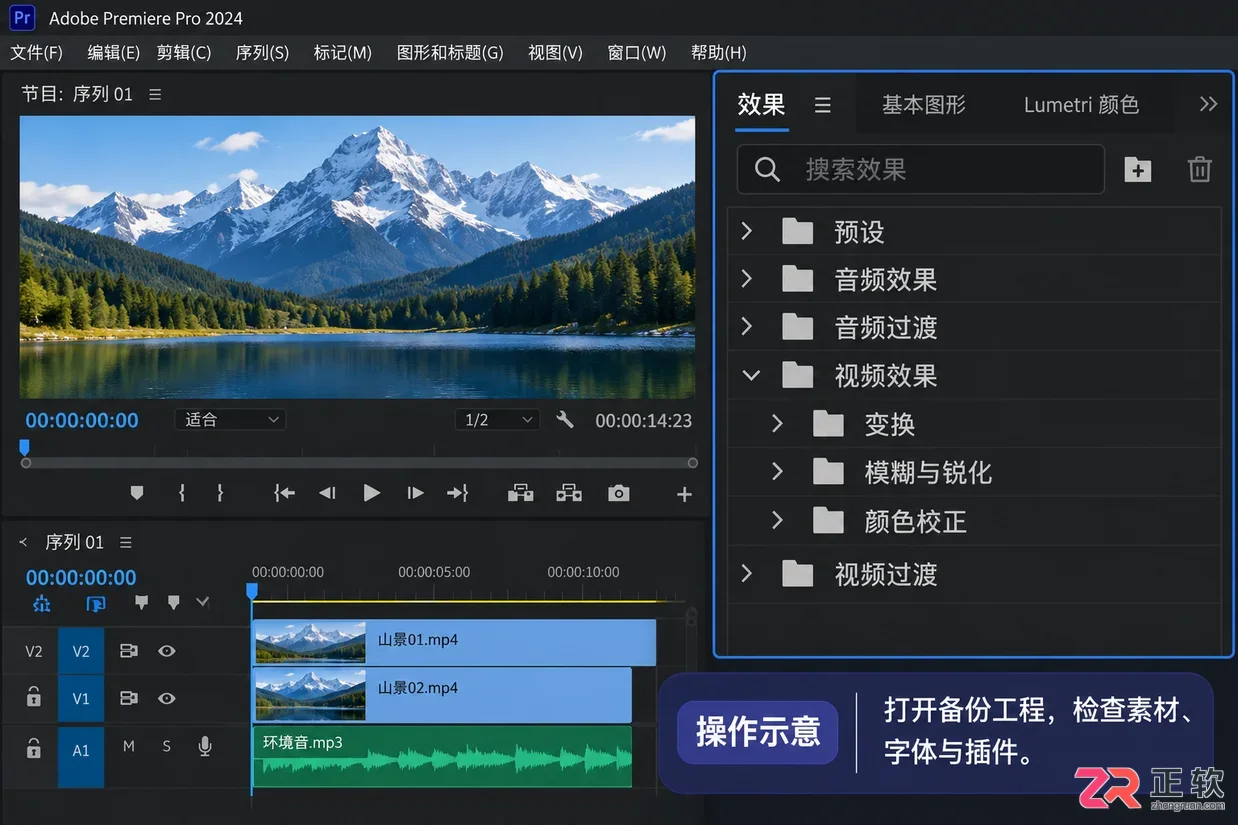Open the 适合 zoom level dropdown
This screenshot has width=1238, height=825.
tap(231, 420)
